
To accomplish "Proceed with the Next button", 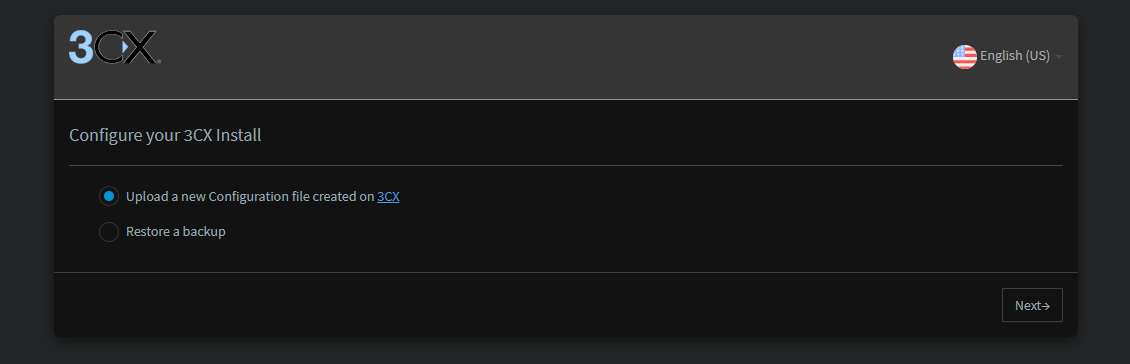I will [1032, 306].
